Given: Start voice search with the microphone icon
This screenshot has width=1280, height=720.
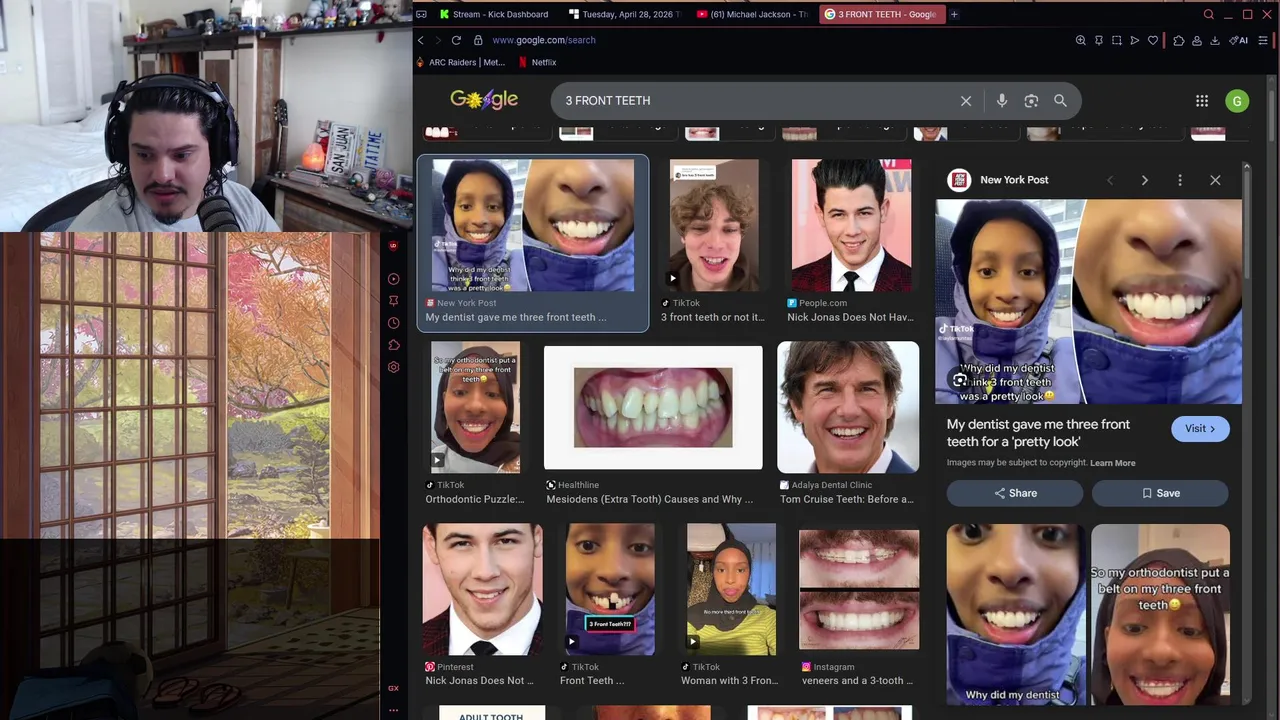Looking at the screenshot, I should [x=1002, y=101].
